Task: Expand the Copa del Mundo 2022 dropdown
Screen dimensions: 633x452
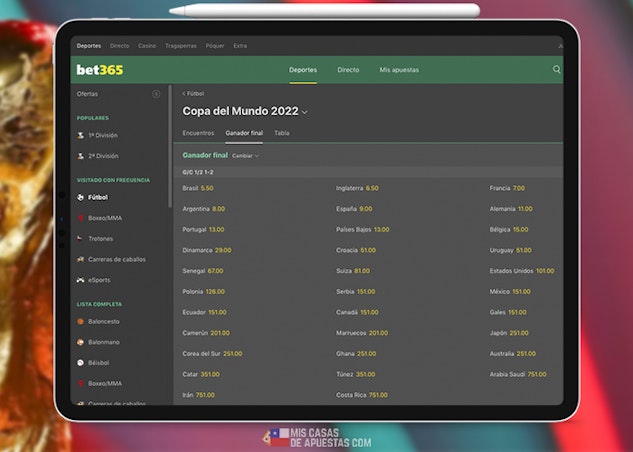Action: click(305, 112)
